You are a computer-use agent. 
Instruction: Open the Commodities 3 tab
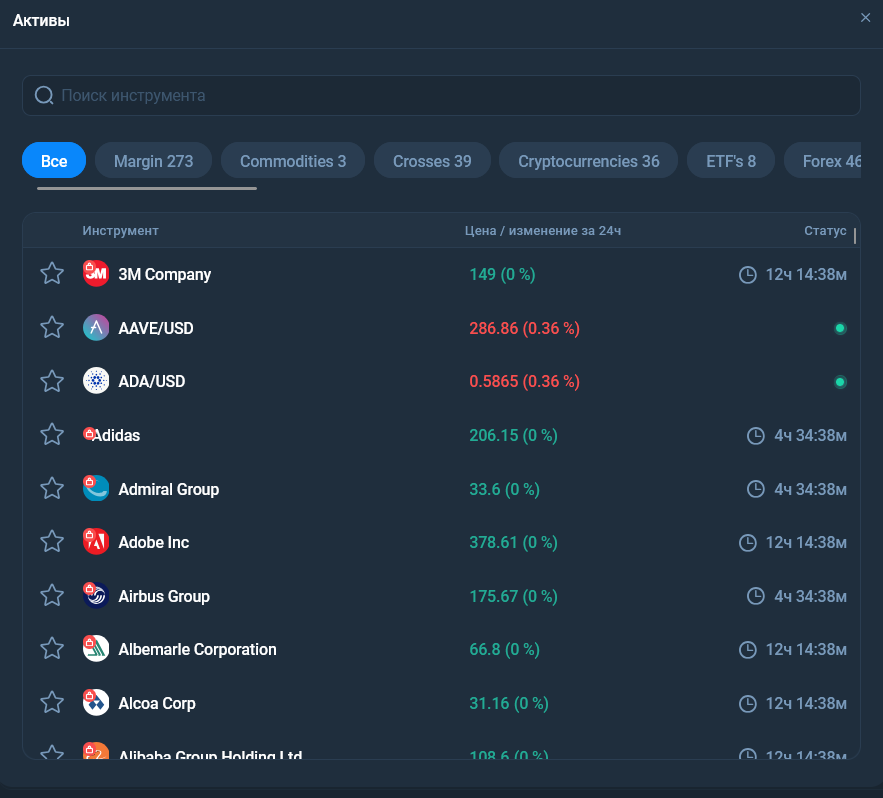293,161
